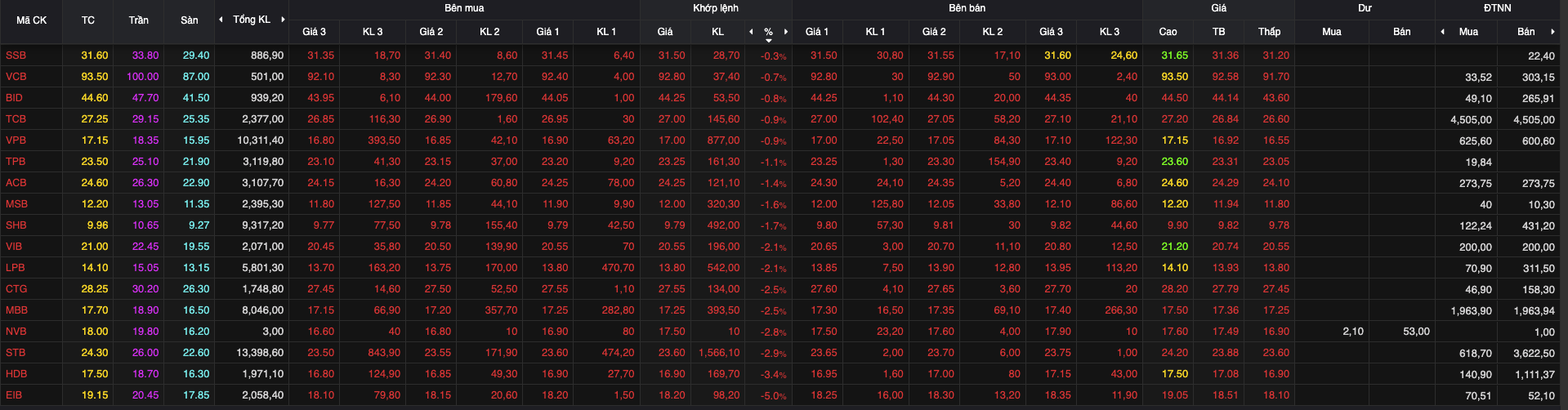Click left arrow before ĐTNN Mua header
Viewport: 1568px width, 410px height.
pos(1442,32)
